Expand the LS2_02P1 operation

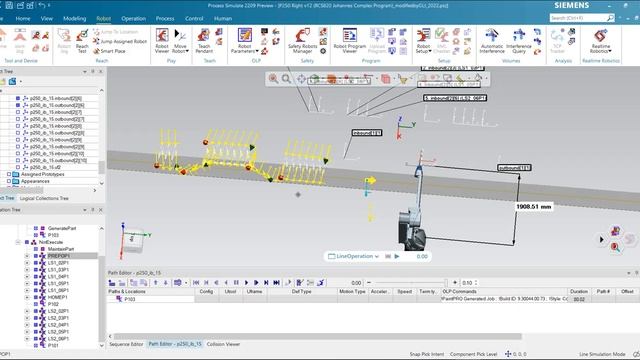[27, 311]
